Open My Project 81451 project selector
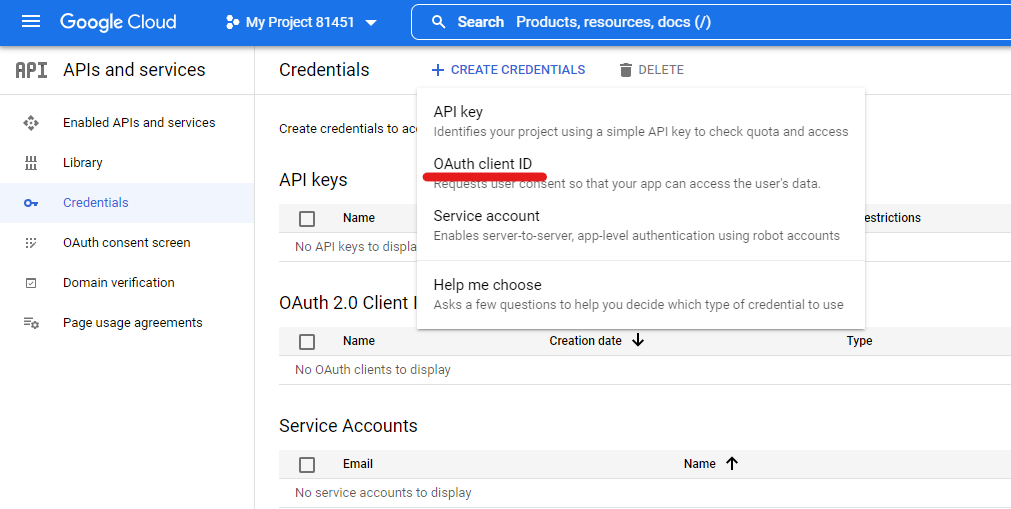This screenshot has height=509, width=1011. [301, 23]
